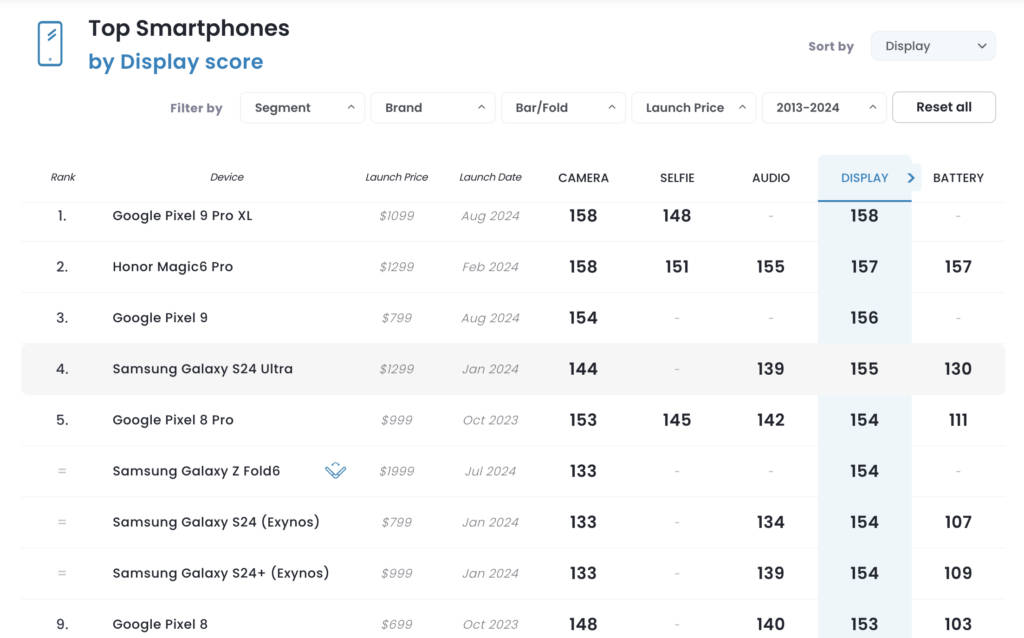Open the Brand filter dropdown

433,108
